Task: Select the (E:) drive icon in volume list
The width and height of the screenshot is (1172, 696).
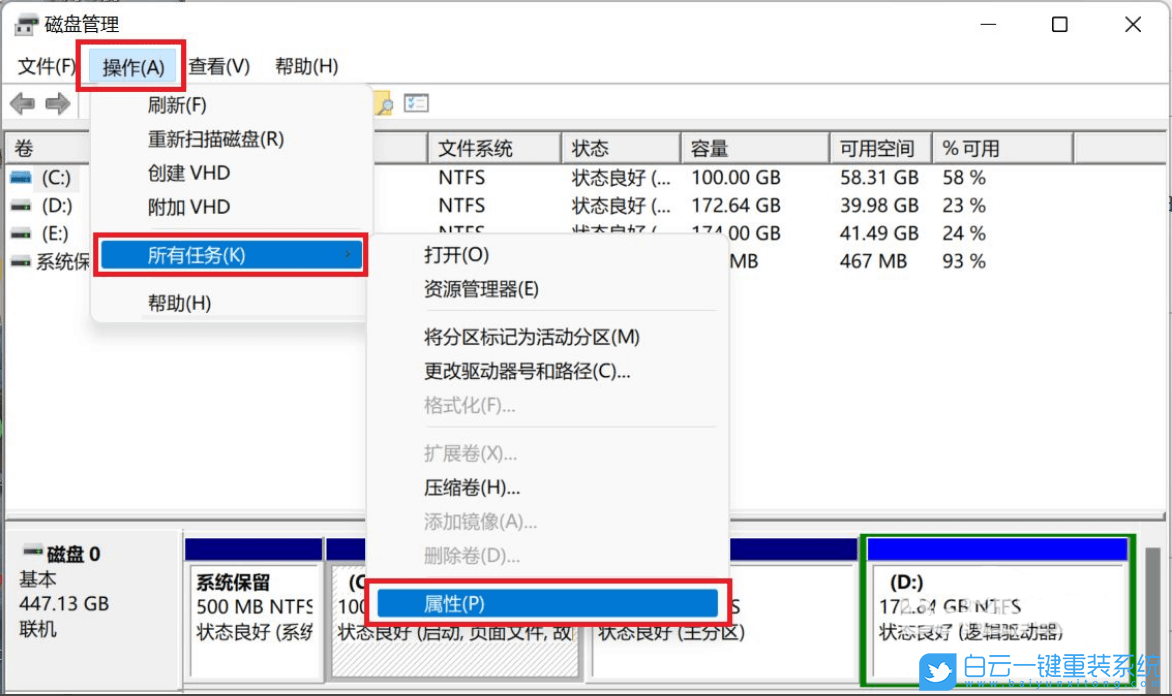Action: [22, 233]
